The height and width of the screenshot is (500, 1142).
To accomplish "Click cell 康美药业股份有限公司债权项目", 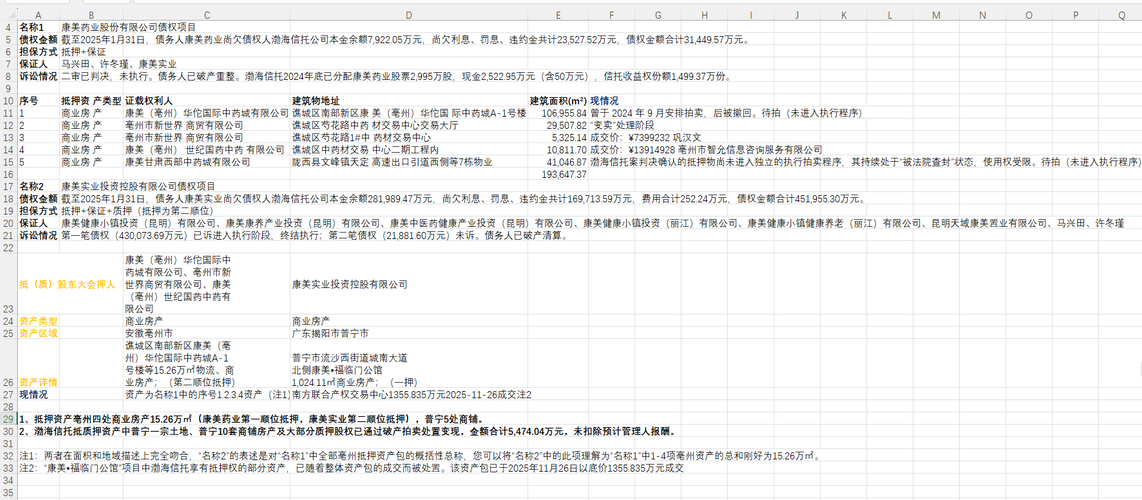I will [x=128, y=27].
